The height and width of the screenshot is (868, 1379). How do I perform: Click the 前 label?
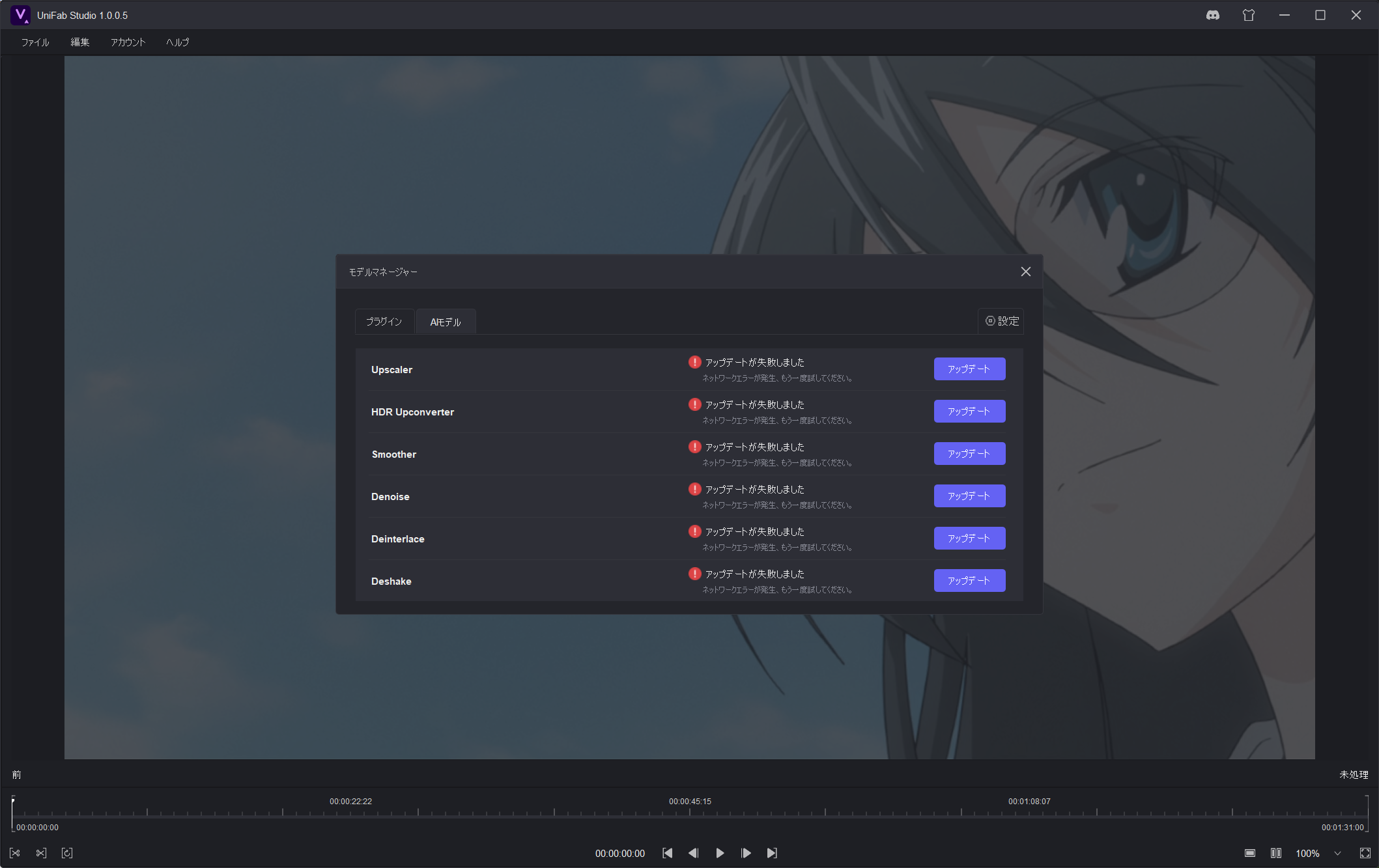click(x=16, y=775)
